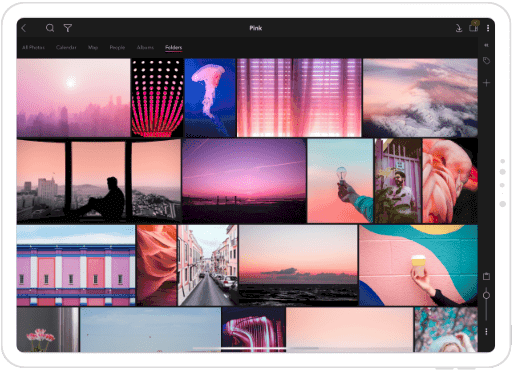Select the hand holding lightbulb photo

pos(340,181)
